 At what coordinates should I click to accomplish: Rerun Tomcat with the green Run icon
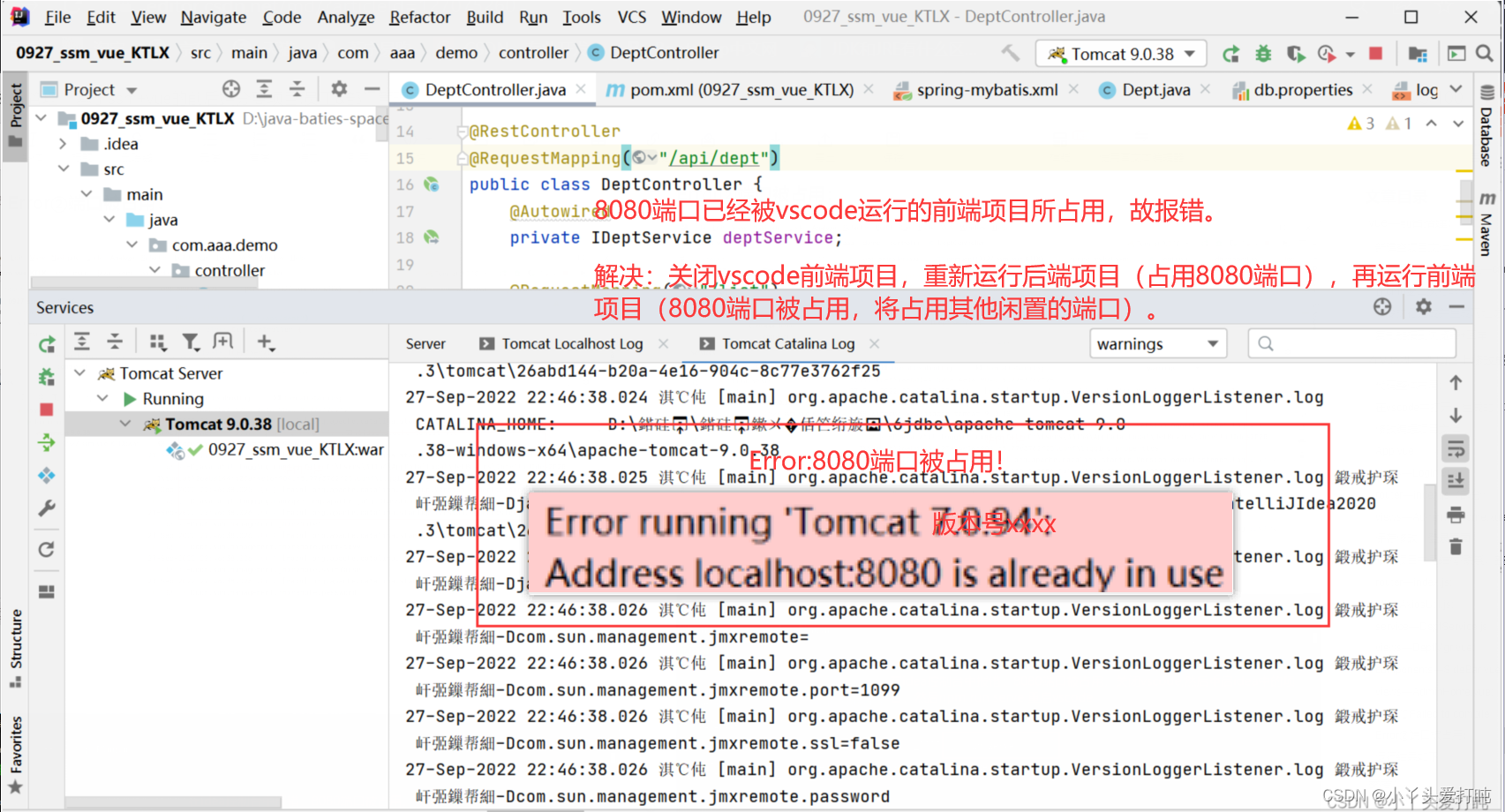click(1230, 54)
